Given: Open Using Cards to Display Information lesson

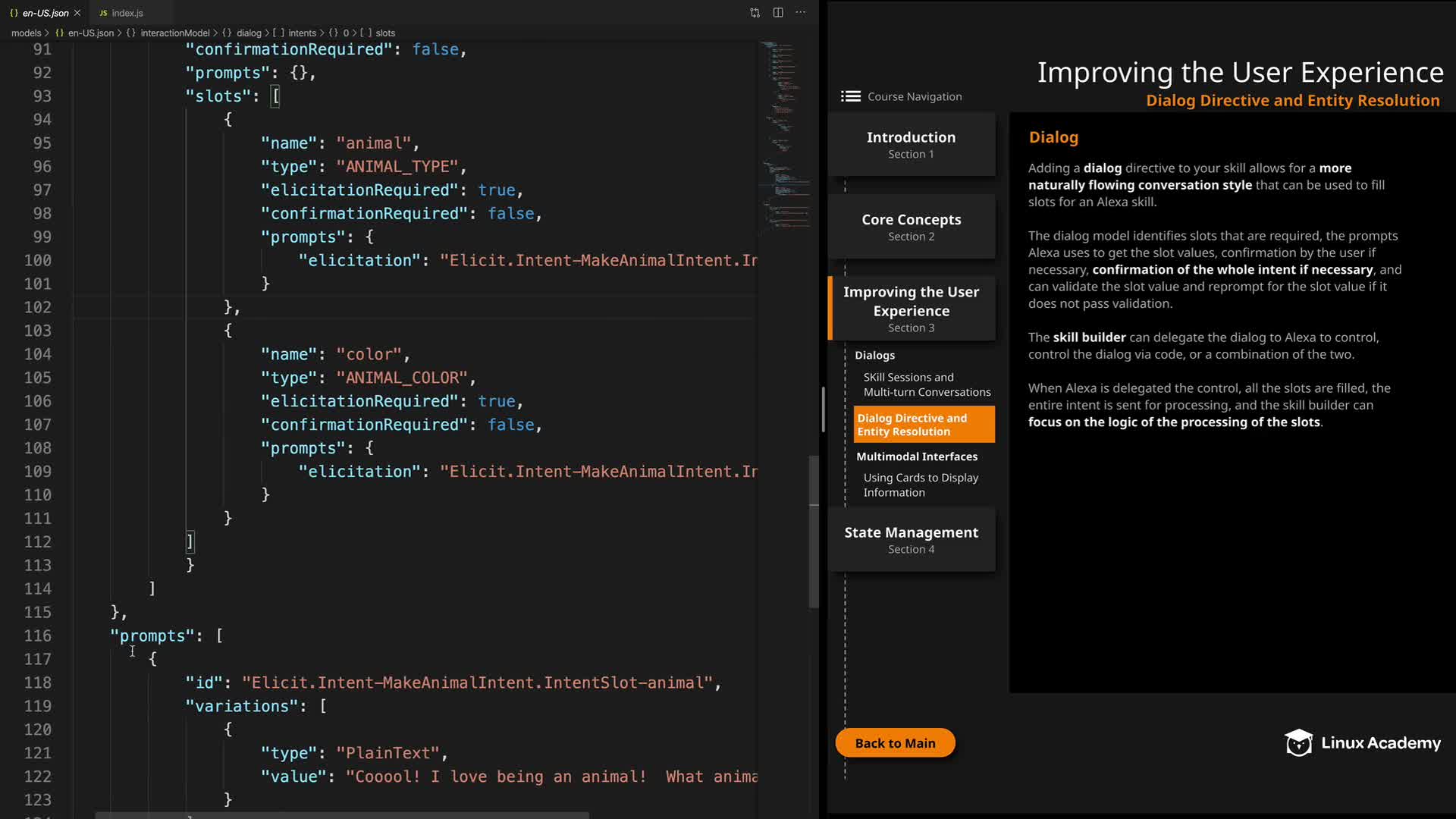Looking at the screenshot, I should point(920,485).
